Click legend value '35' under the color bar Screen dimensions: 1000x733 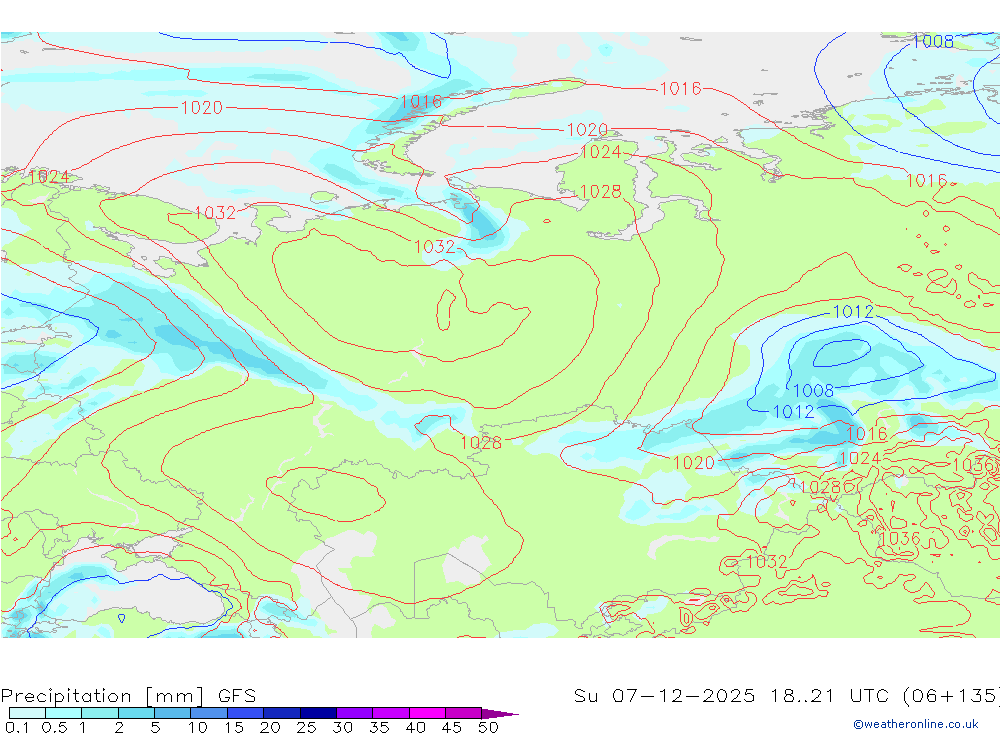pyautogui.click(x=379, y=727)
